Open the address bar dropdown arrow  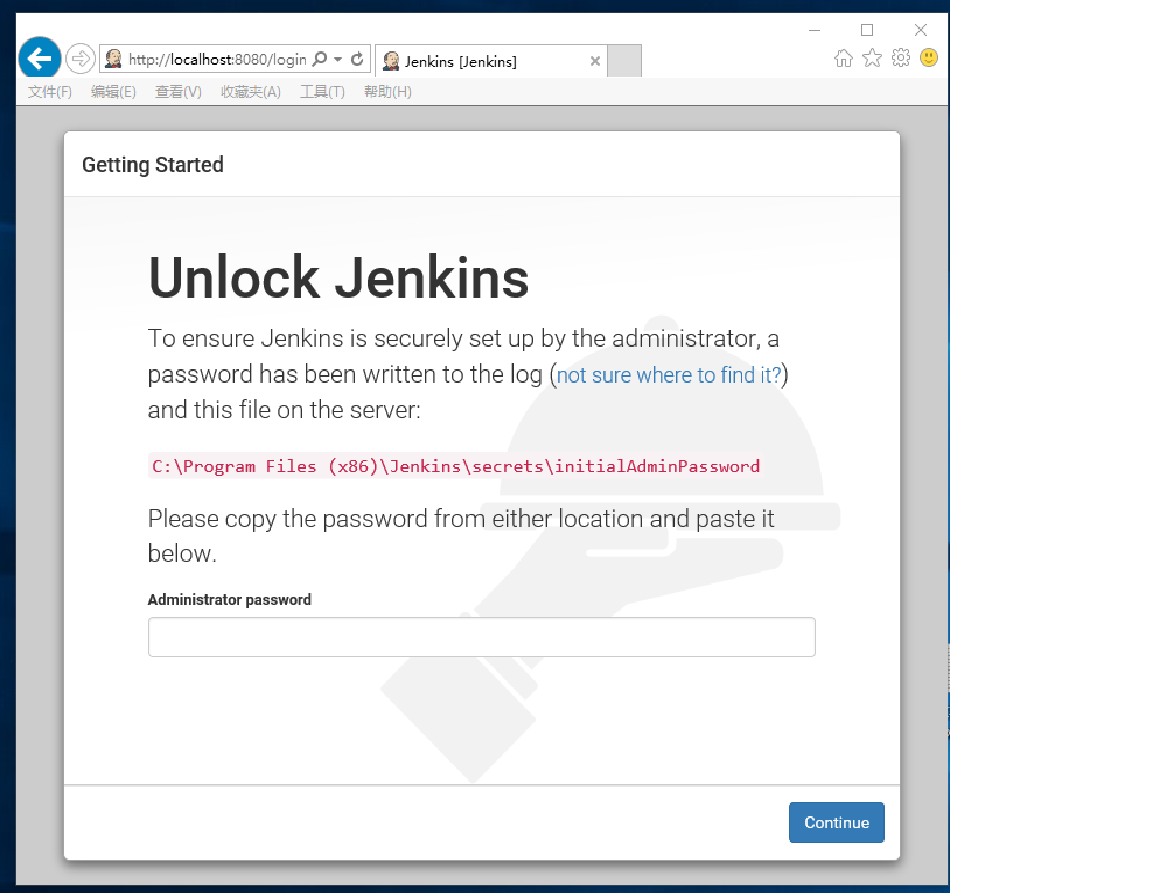(338, 59)
